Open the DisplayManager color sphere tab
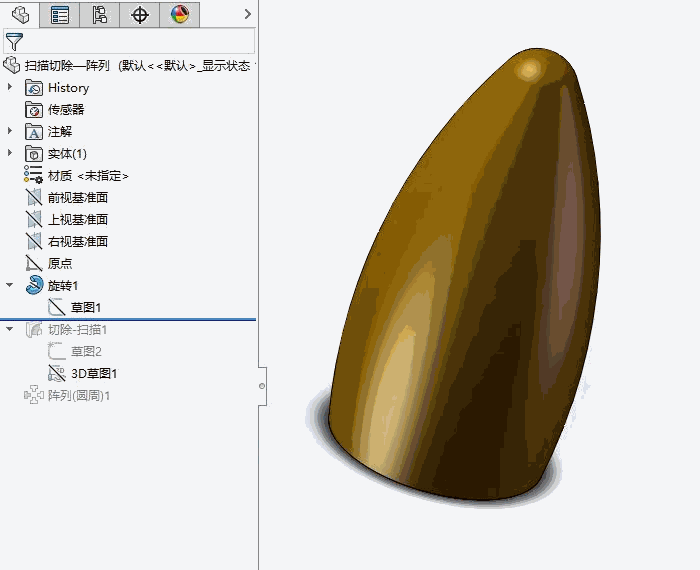The image size is (700, 570). pos(179,15)
